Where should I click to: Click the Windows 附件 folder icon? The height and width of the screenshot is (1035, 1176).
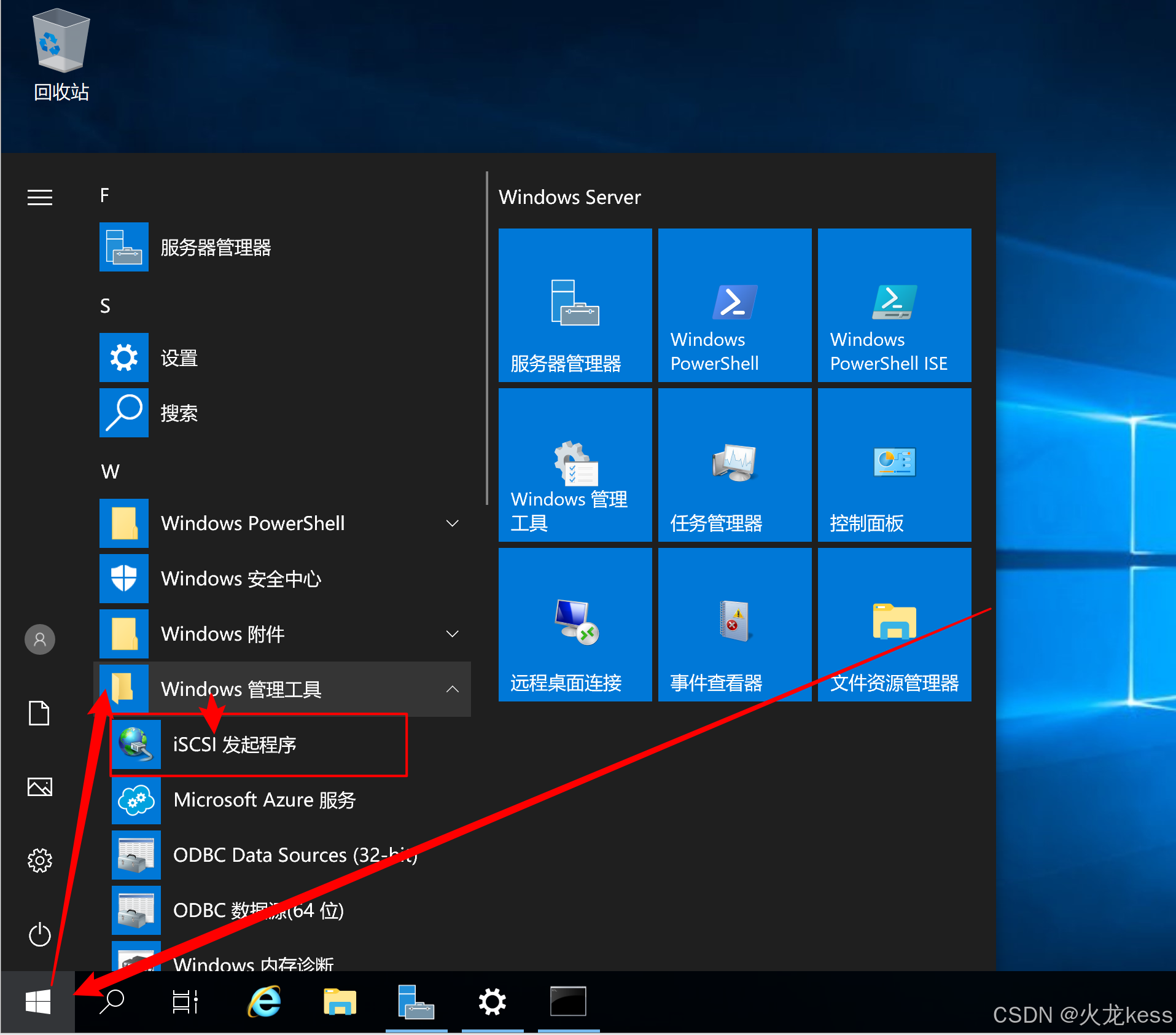(x=124, y=634)
